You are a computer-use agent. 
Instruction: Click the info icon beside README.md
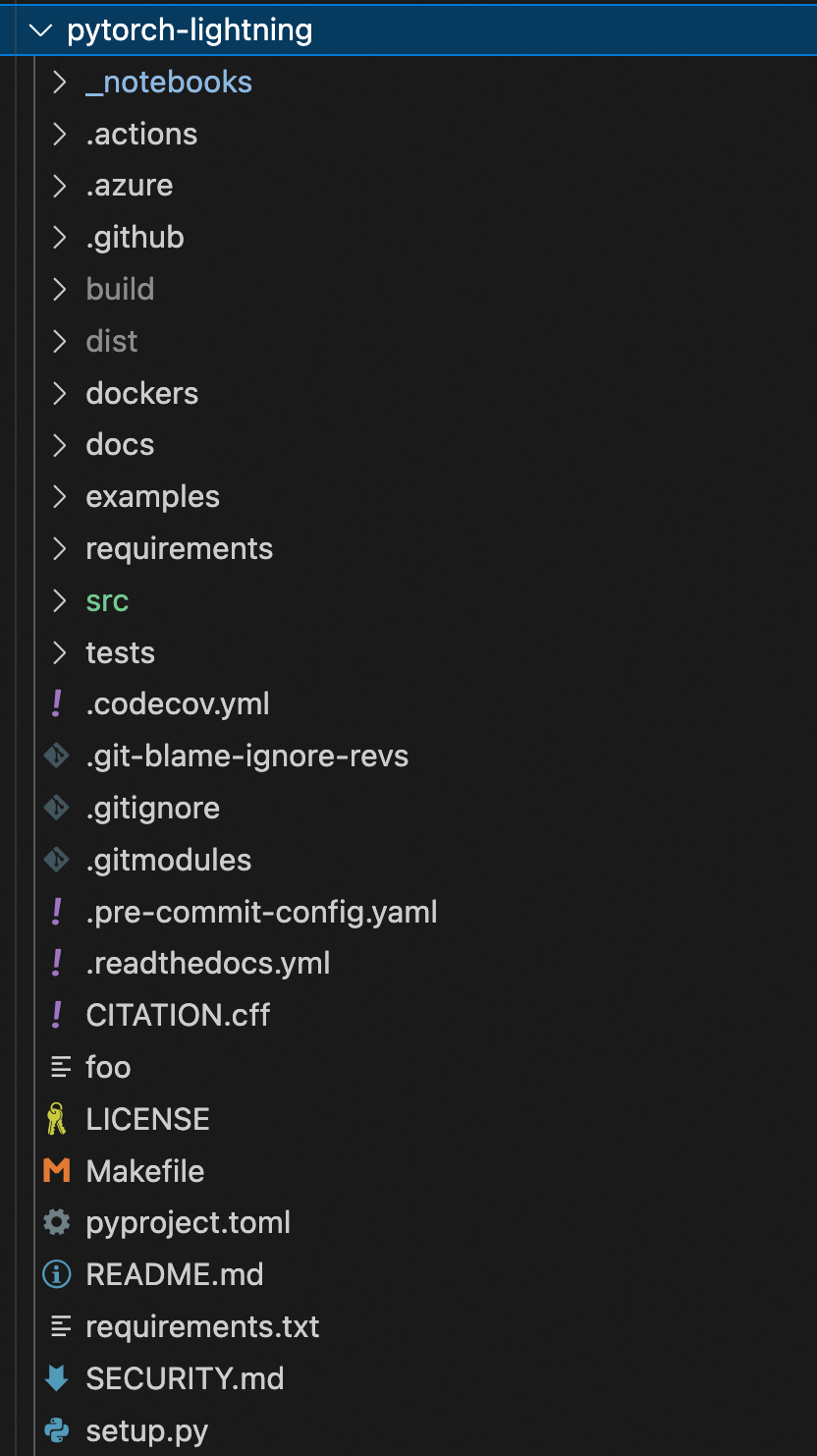(x=57, y=1275)
